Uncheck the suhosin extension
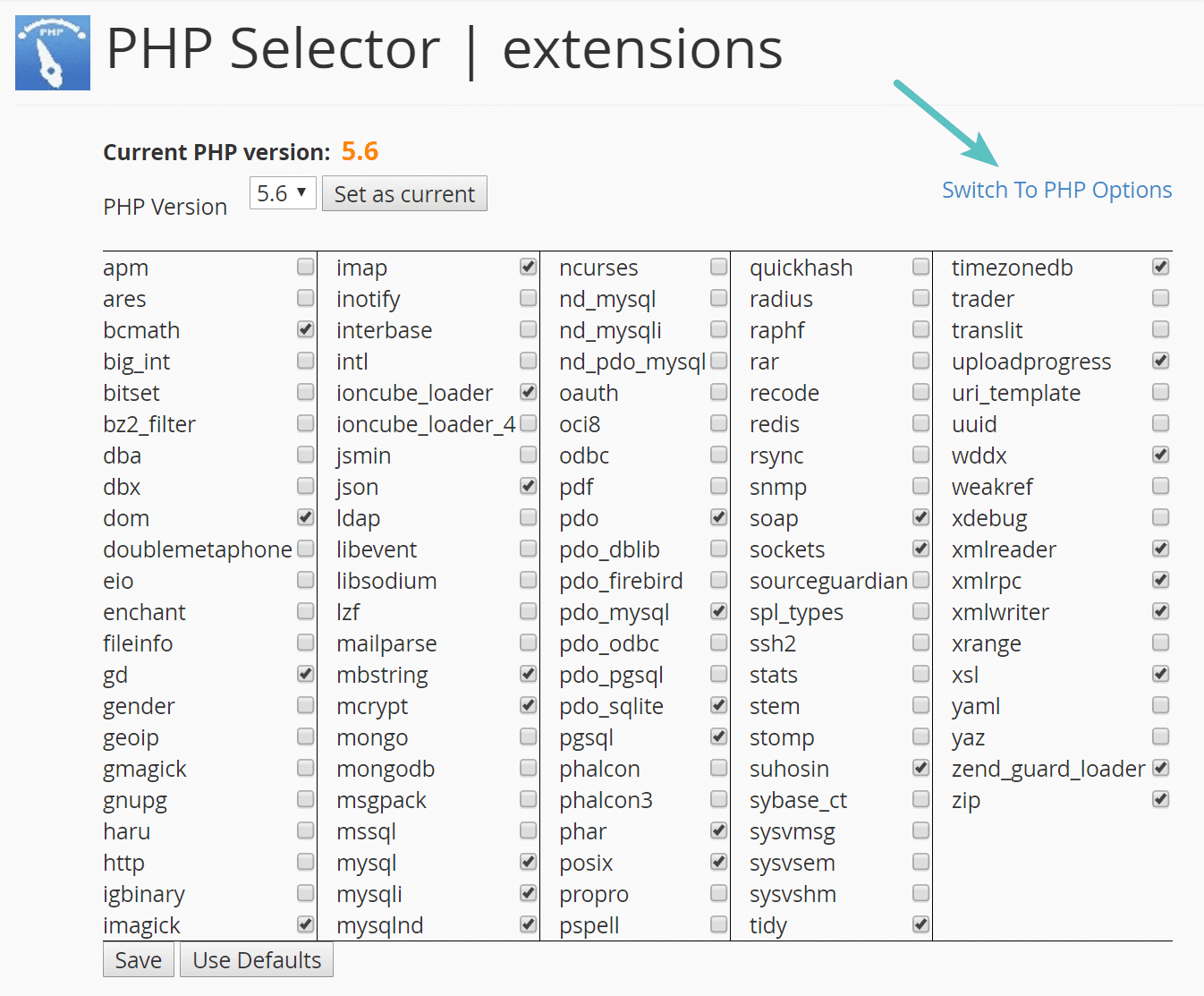1204x996 pixels. (x=921, y=768)
